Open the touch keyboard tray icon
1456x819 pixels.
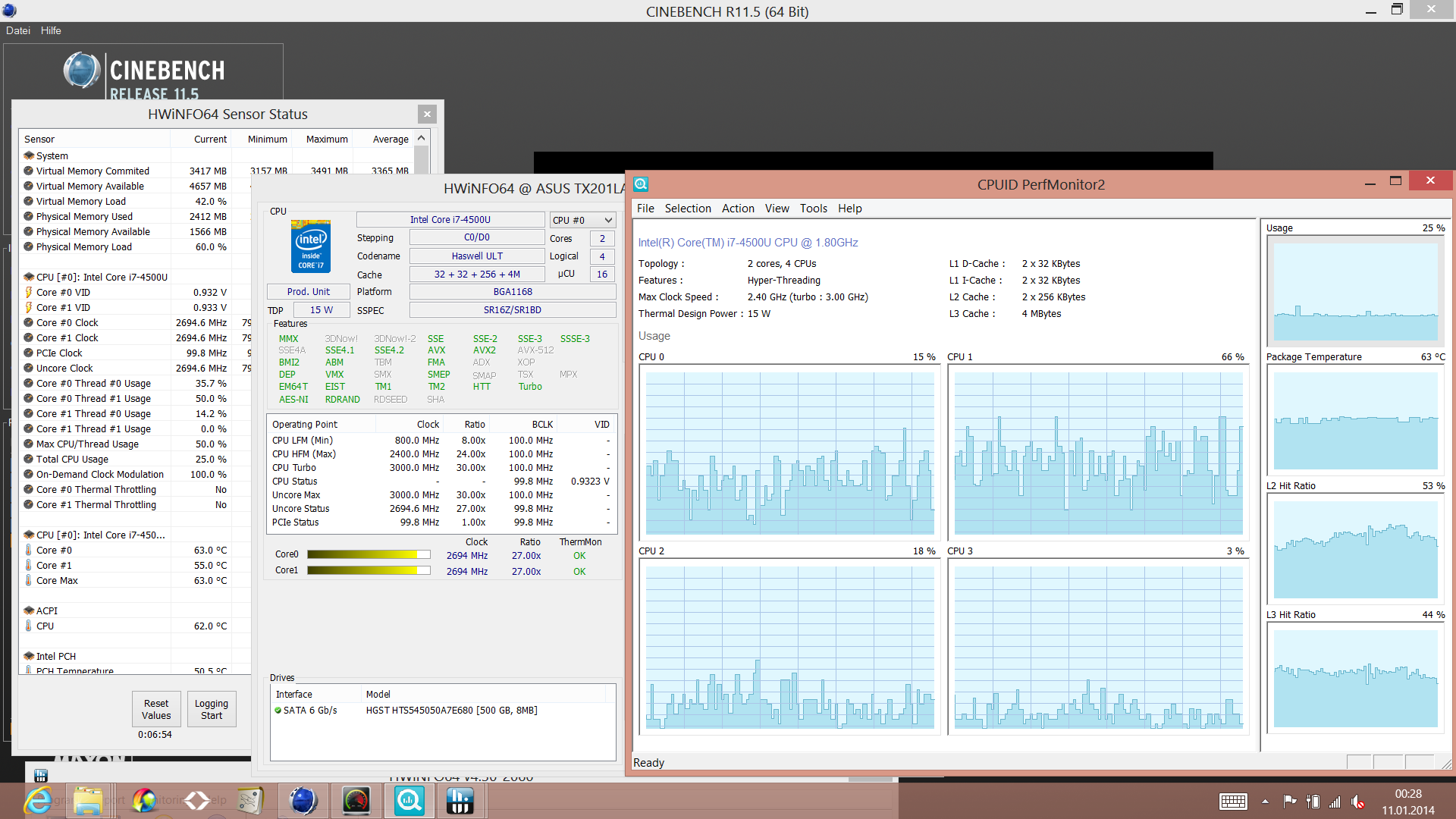1233,802
